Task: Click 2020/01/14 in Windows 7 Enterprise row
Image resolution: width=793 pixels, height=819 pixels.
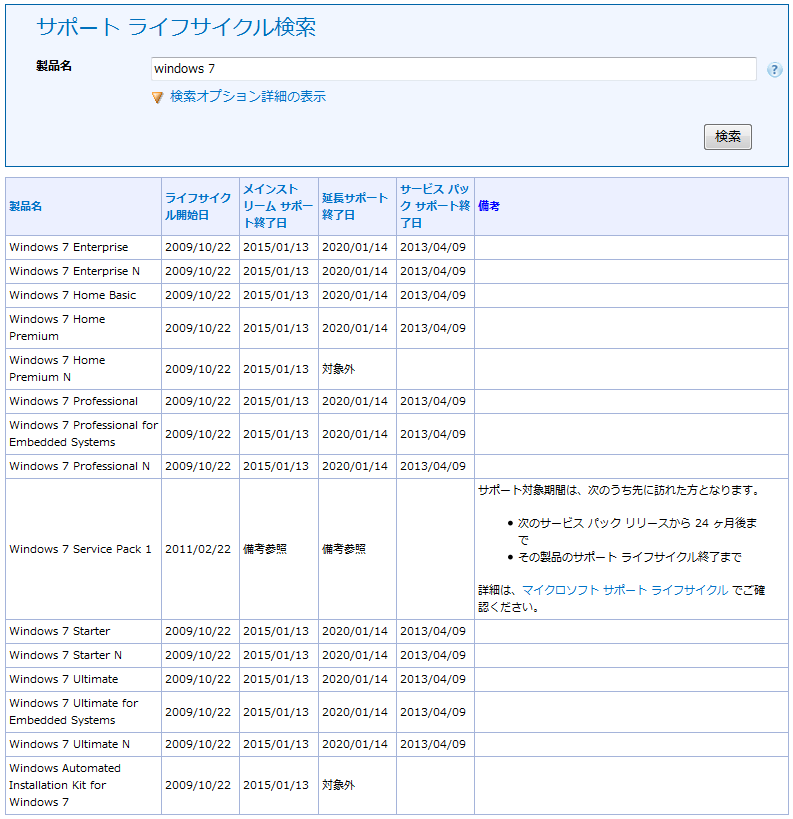Action: pos(355,247)
